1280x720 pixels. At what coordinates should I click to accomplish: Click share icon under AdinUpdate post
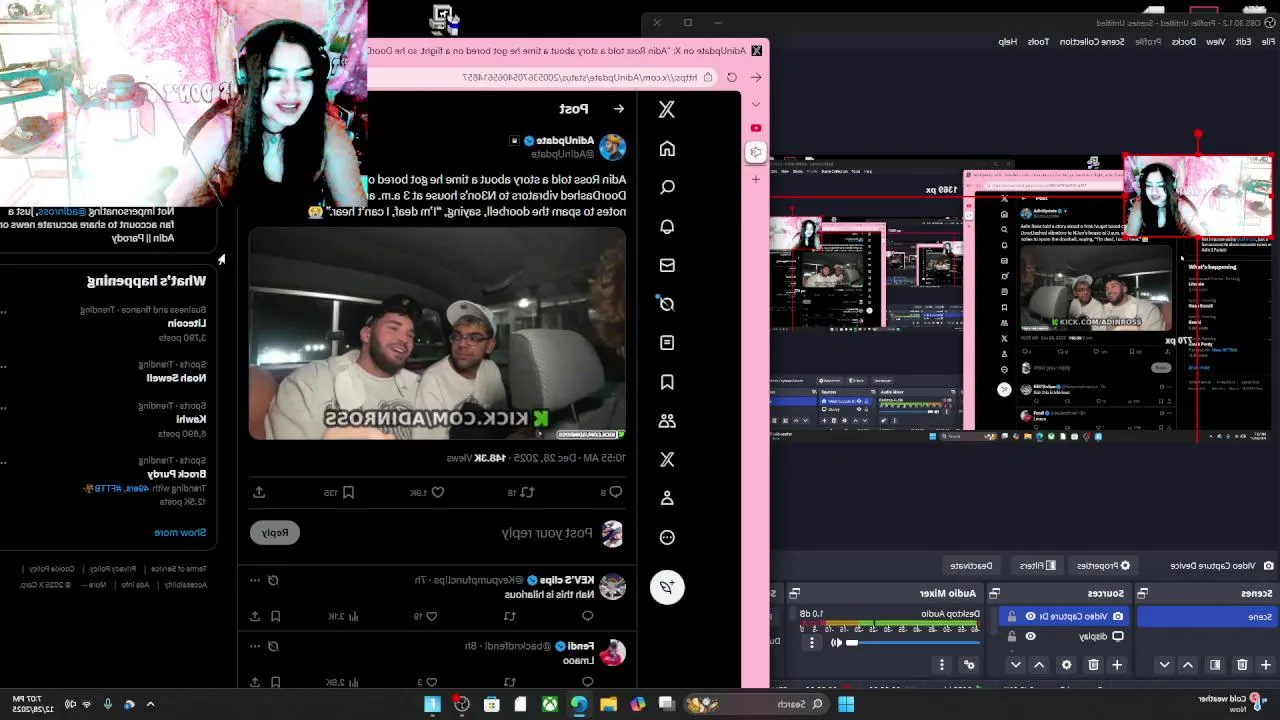click(x=259, y=492)
